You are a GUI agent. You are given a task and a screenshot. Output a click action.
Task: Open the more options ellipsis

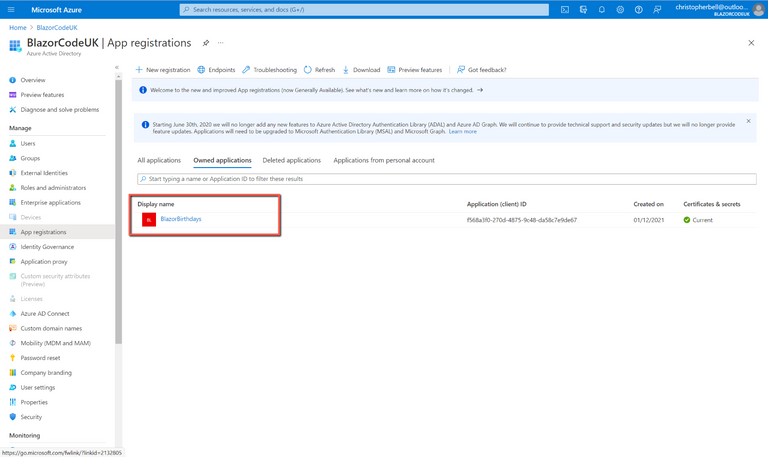[221, 43]
